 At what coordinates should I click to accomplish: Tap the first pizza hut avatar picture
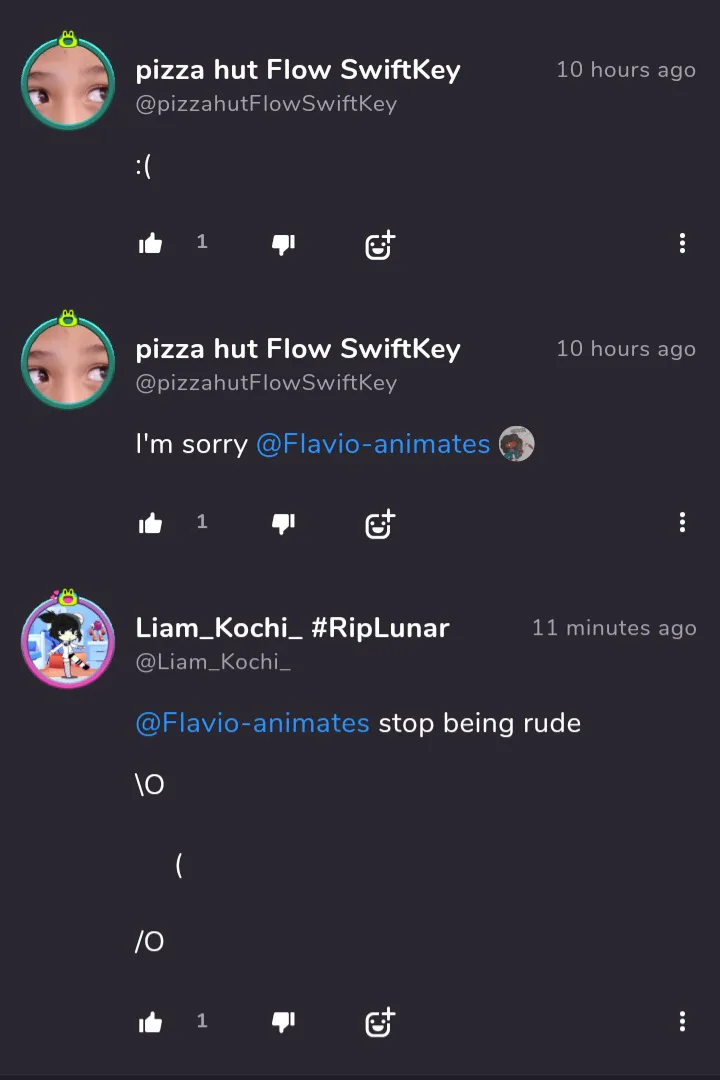68,81
